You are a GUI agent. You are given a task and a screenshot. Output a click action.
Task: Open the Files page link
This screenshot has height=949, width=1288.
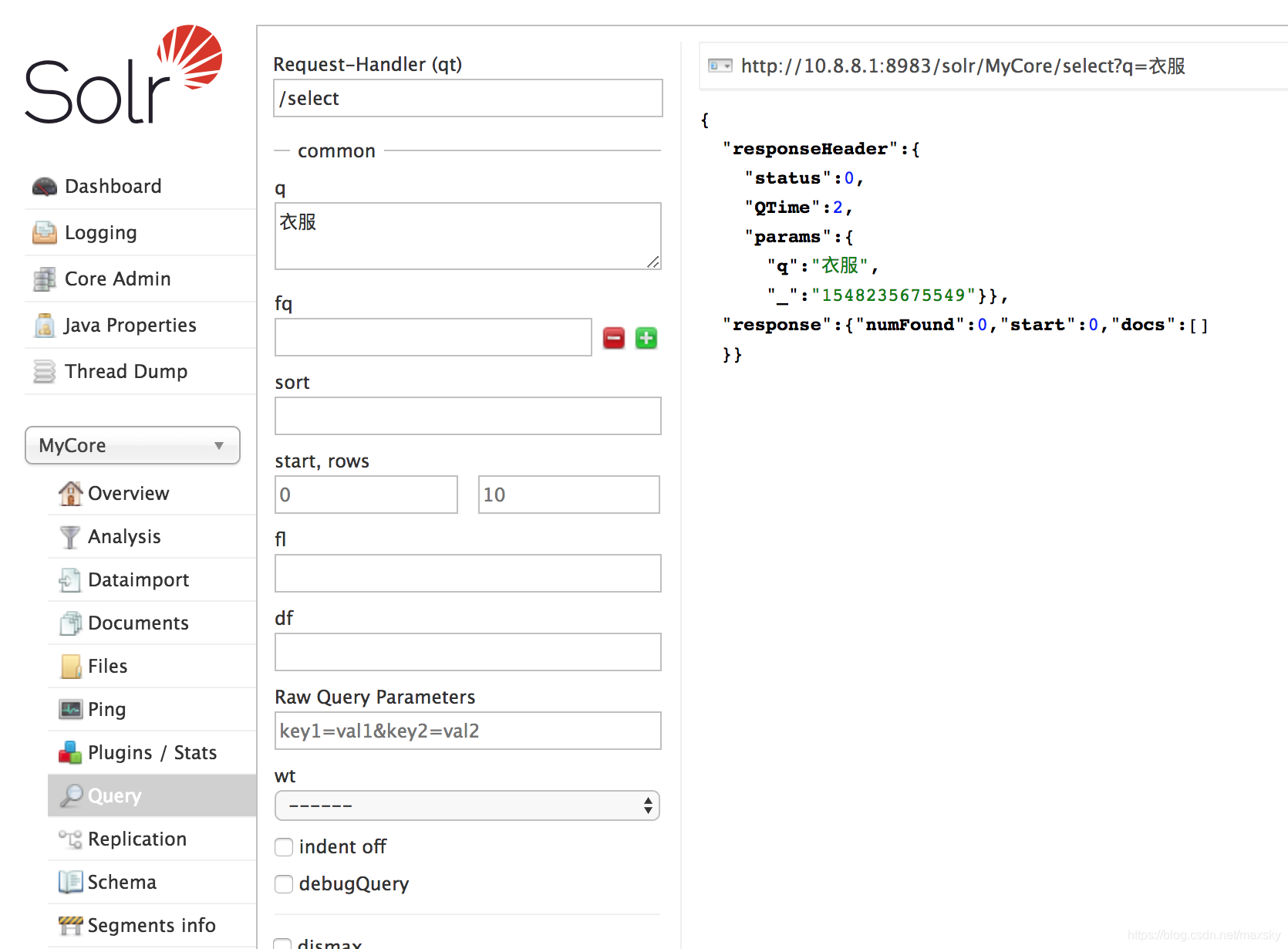pyautogui.click(x=108, y=667)
